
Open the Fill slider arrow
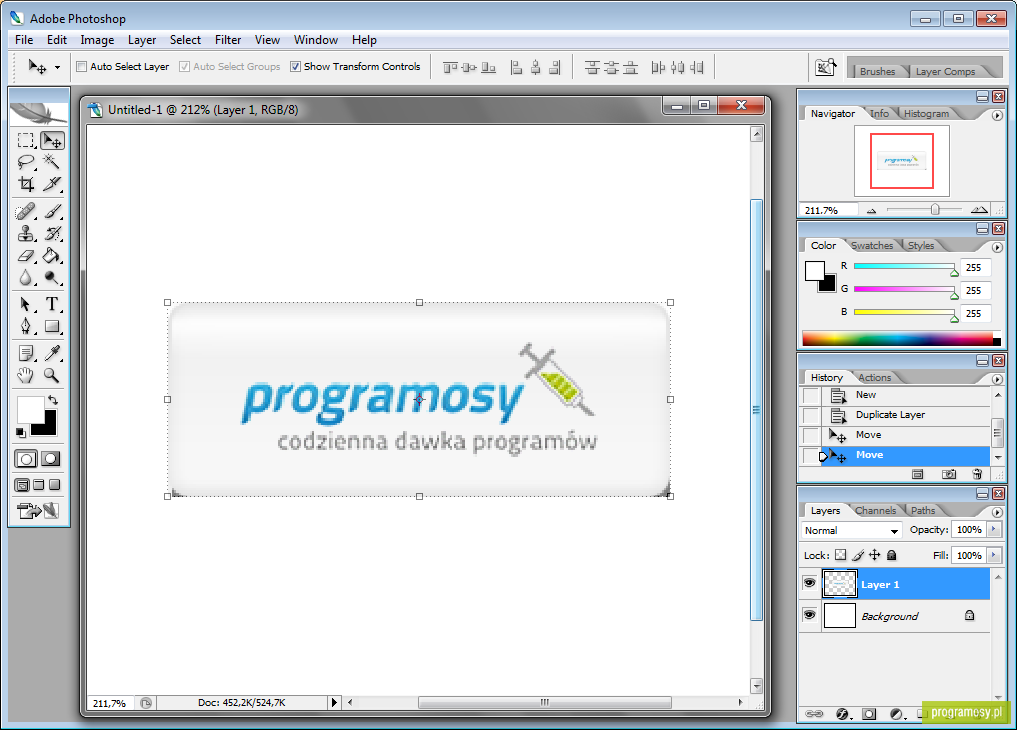point(994,555)
